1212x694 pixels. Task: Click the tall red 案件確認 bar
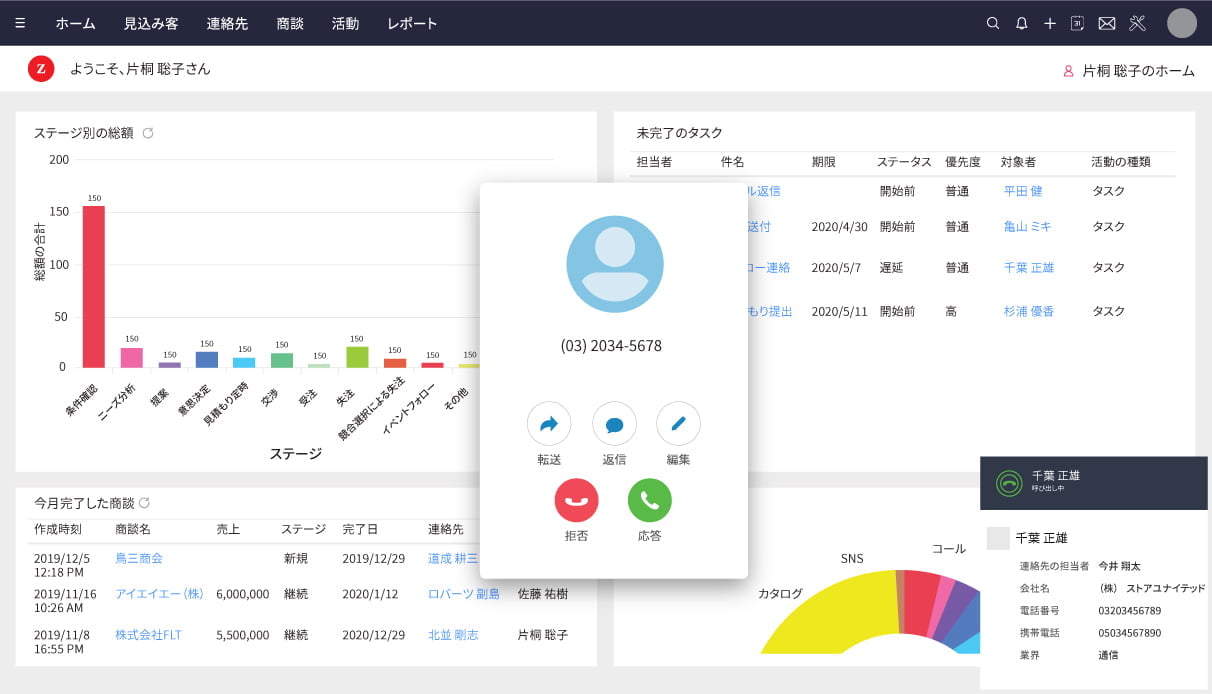[x=94, y=287]
